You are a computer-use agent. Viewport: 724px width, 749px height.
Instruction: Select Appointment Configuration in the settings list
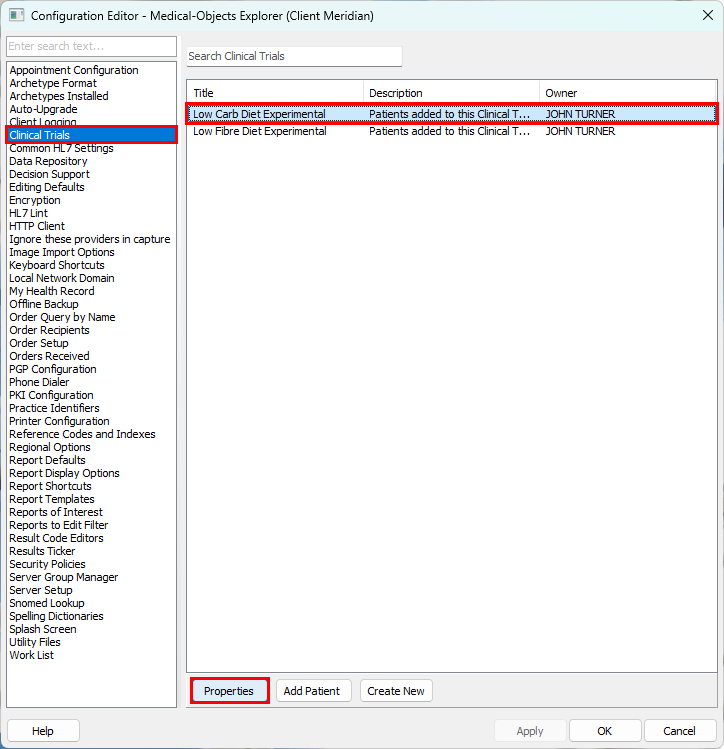click(74, 70)
